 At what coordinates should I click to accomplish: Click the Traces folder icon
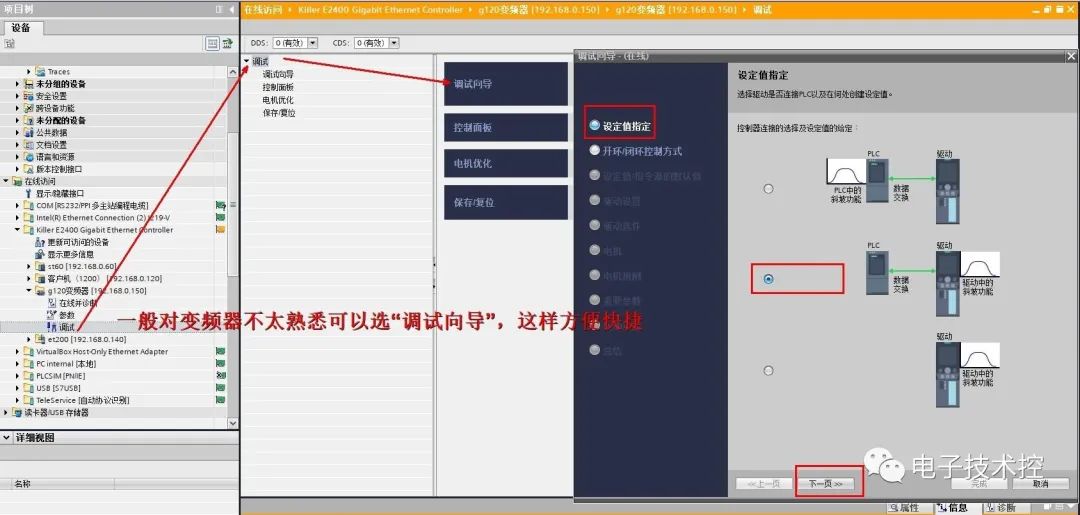[40, 72]
